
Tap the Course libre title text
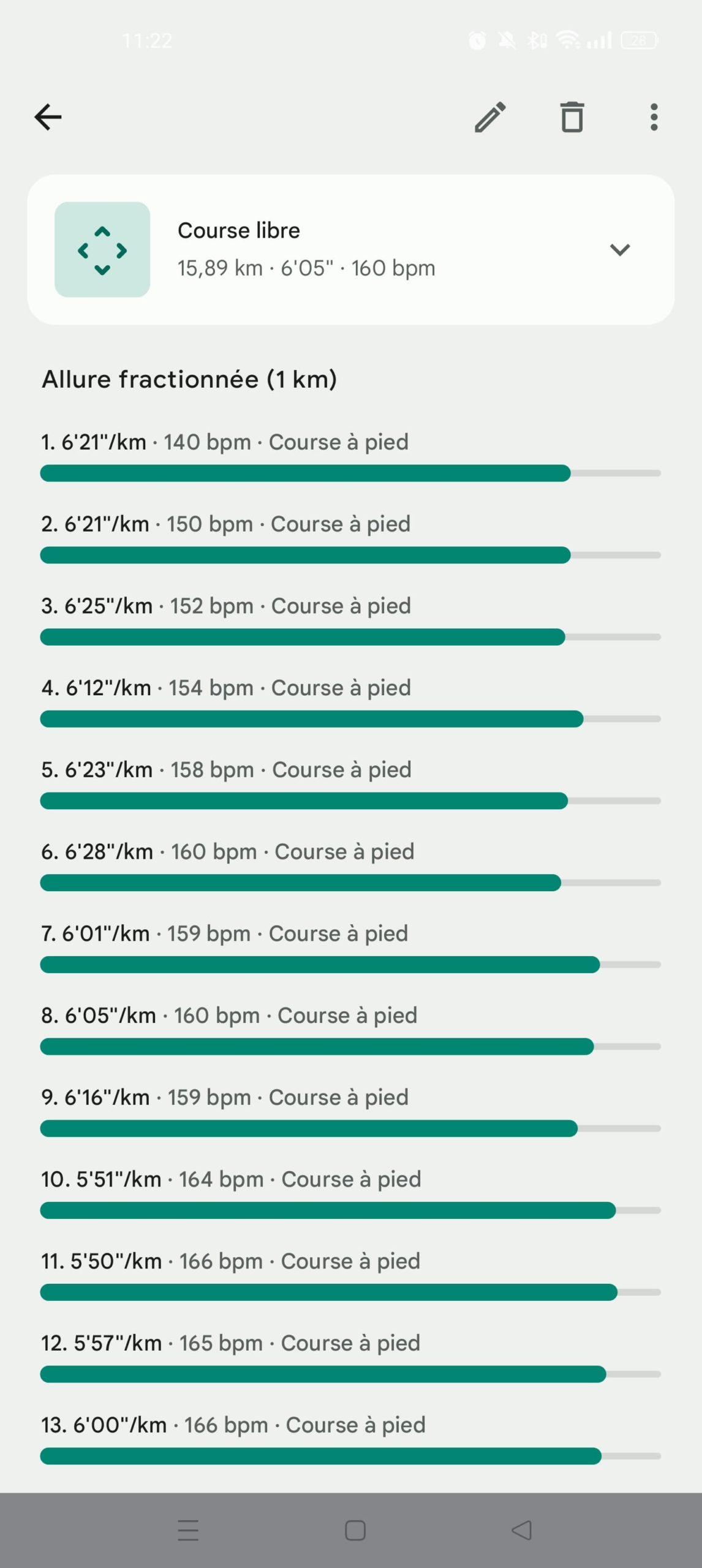239,231
